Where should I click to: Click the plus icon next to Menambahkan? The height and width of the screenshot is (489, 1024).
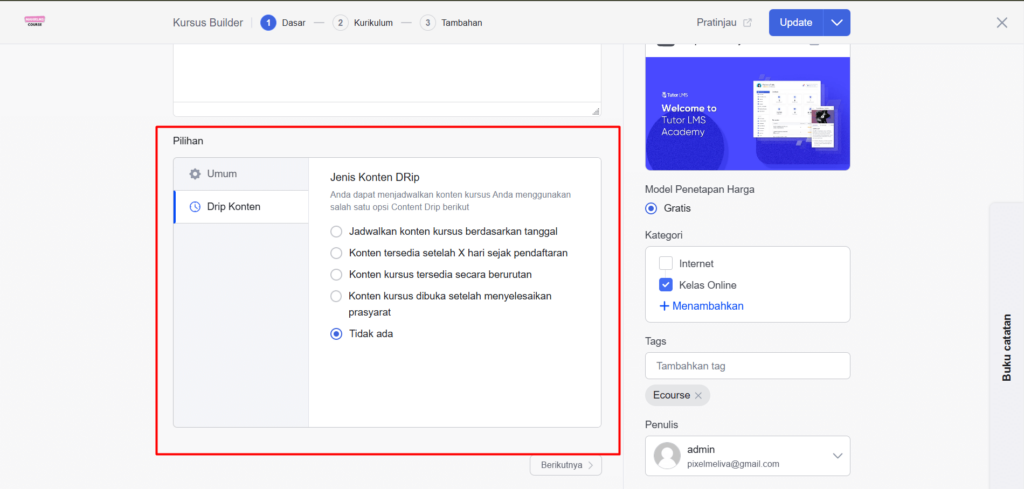664,306
